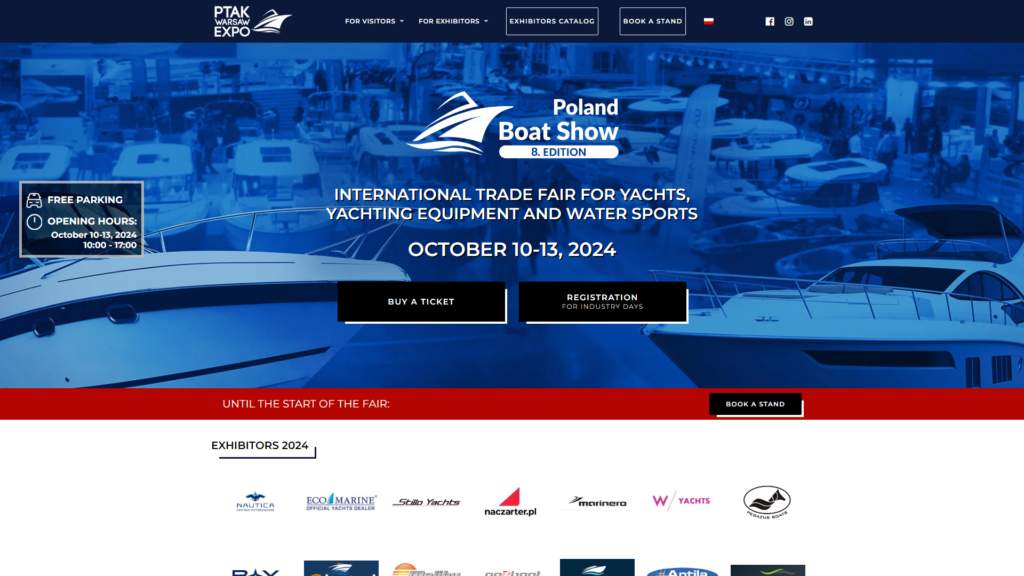The image size is (1024, 576).
Task: Click the Poland Boat Show logo
Action: pos(513,125)
